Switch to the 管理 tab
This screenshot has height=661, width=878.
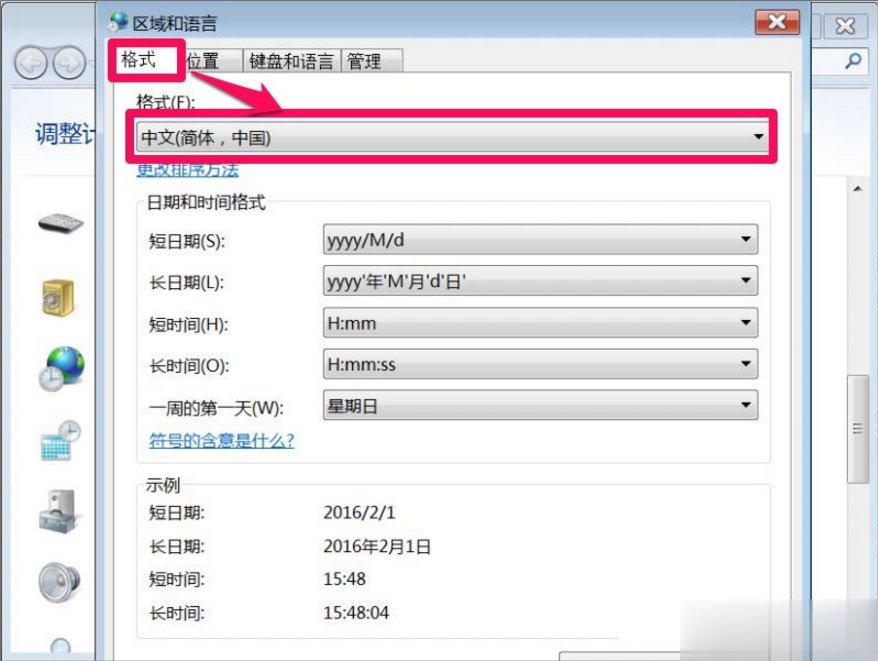point(371,60)
